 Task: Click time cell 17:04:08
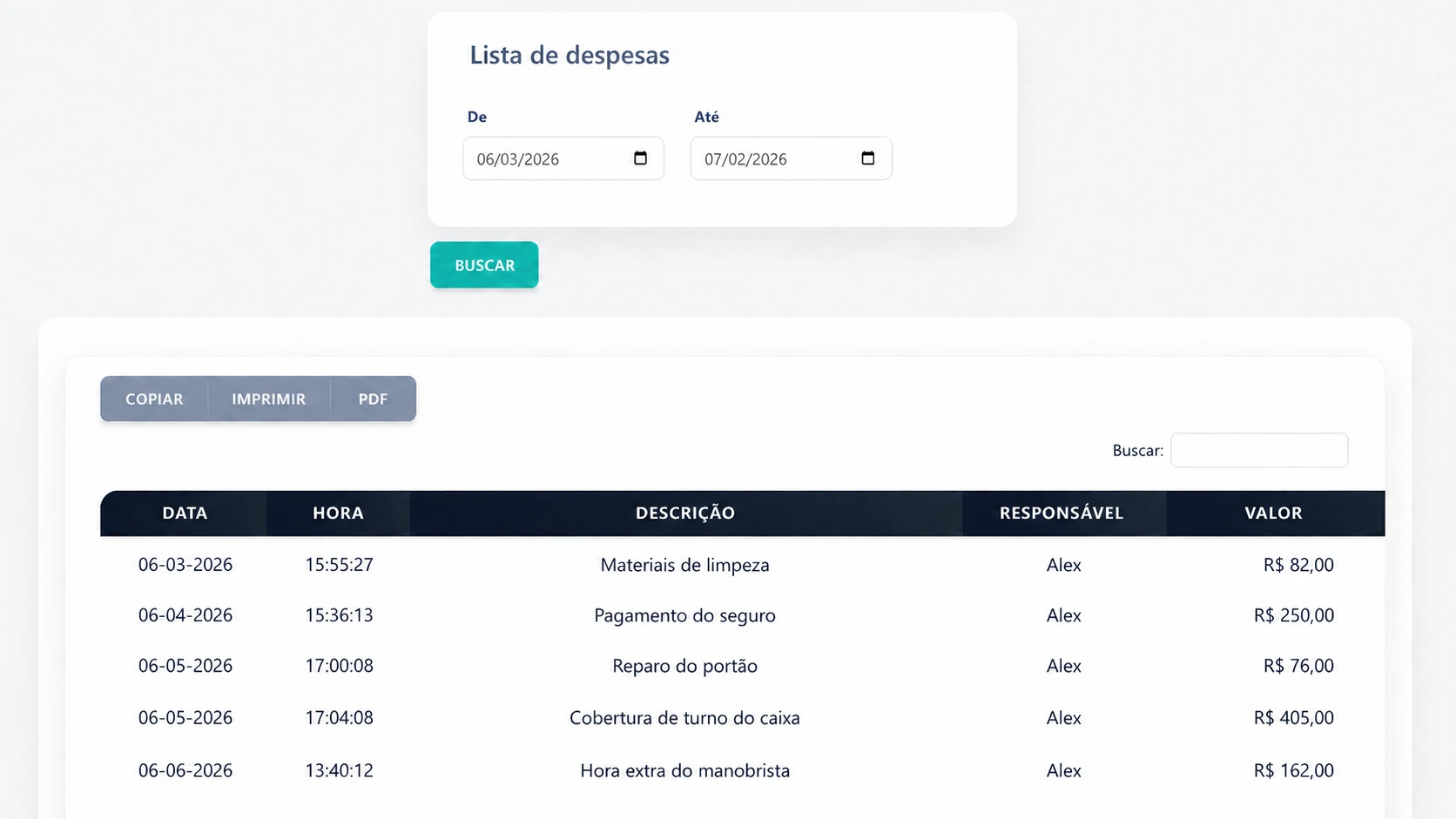339,718
